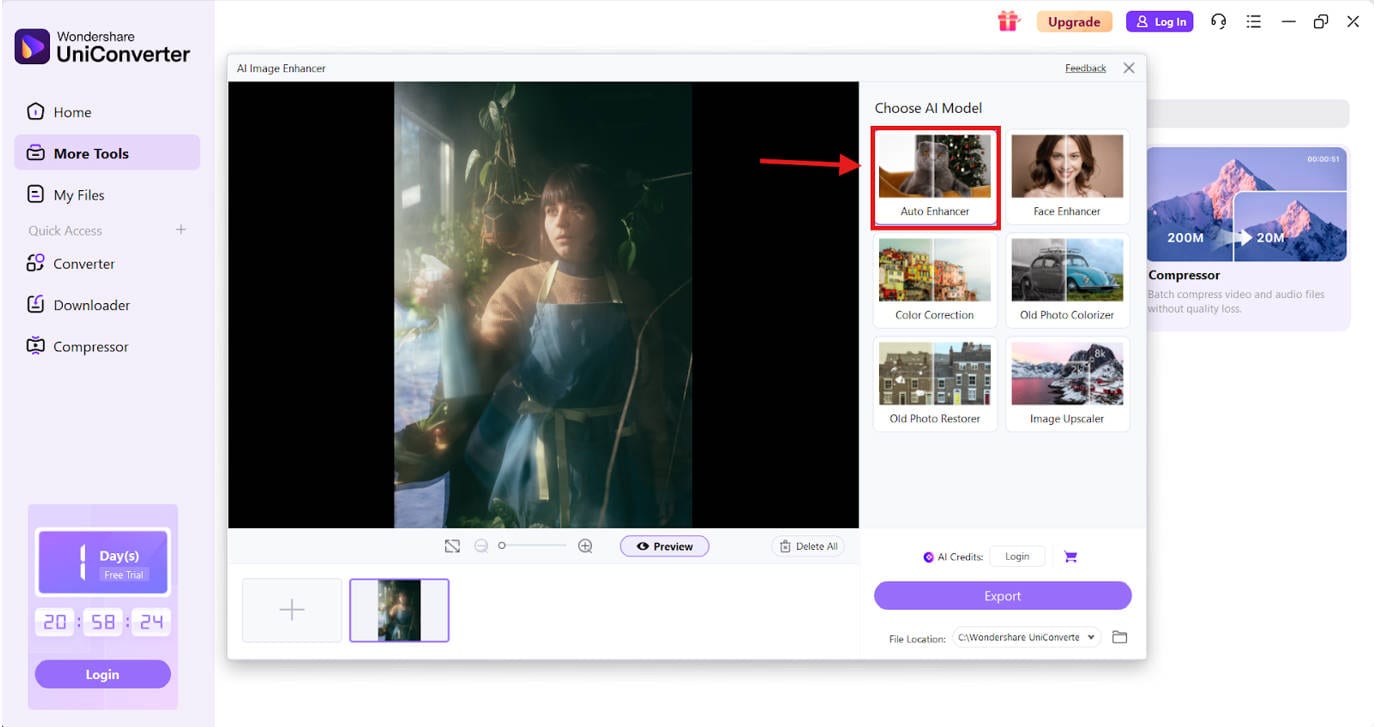1383x727 pixels.
Task: Add a Quick Access shortcut plus icon
Action: (x=181, y=230)
